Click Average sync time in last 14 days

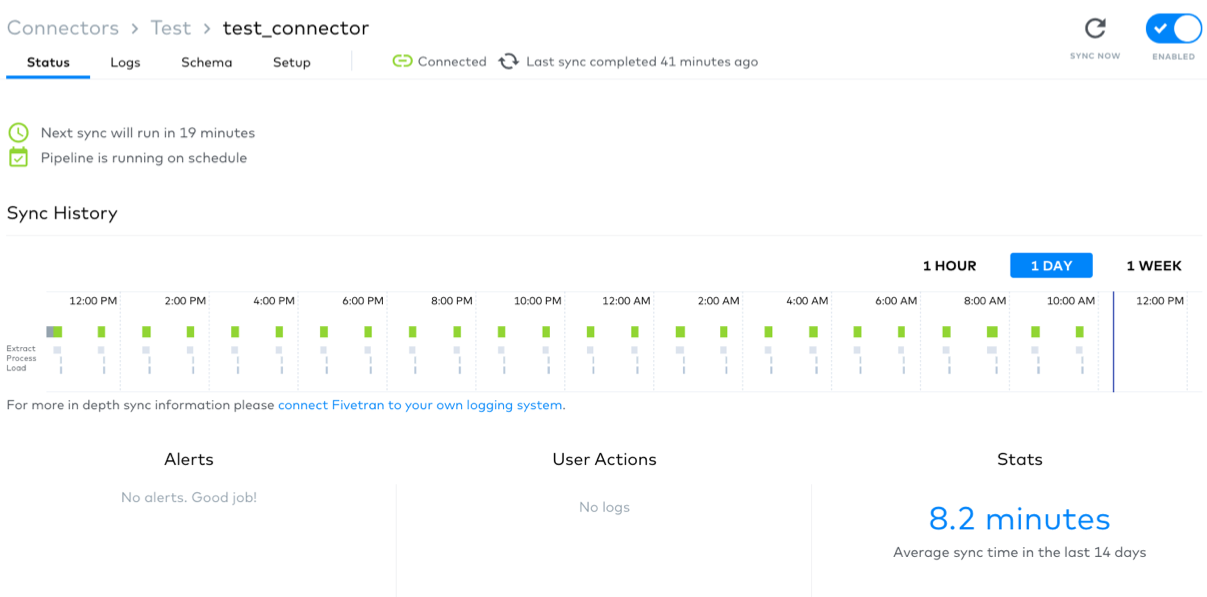pos(1020,552)
